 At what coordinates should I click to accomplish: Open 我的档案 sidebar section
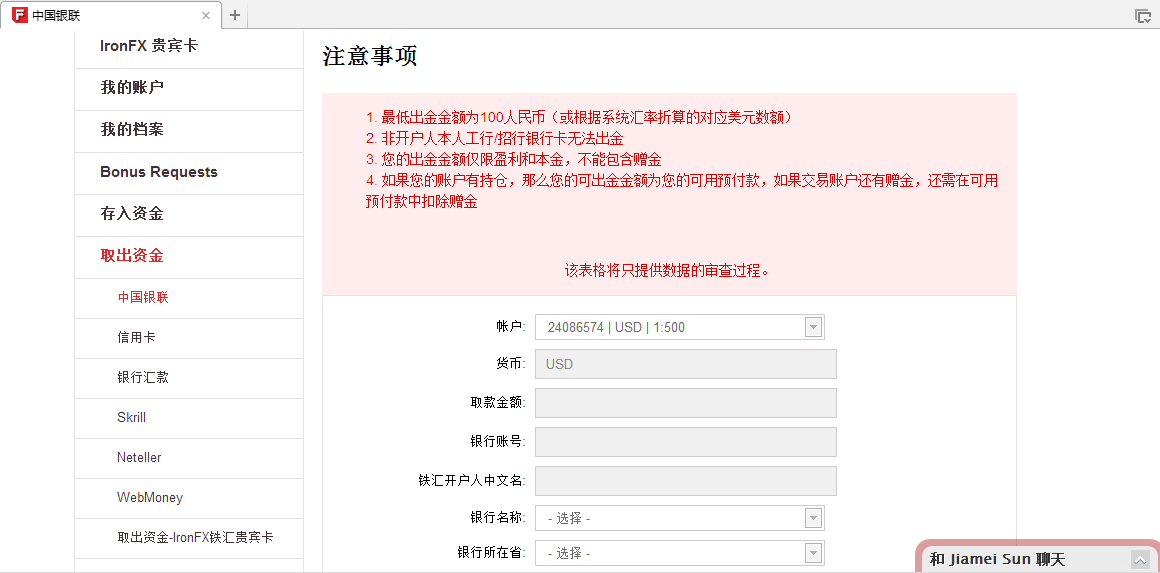click(x=189, y=130)
